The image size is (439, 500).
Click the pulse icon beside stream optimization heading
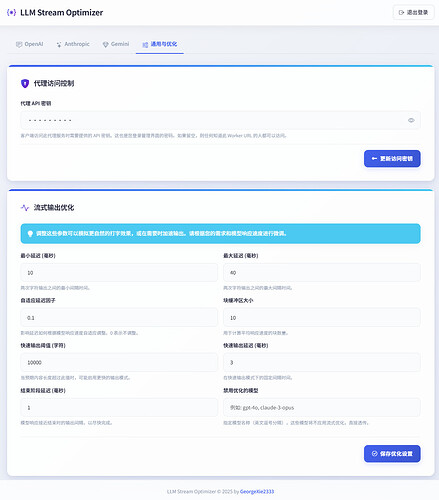click(x=25, y=208)
